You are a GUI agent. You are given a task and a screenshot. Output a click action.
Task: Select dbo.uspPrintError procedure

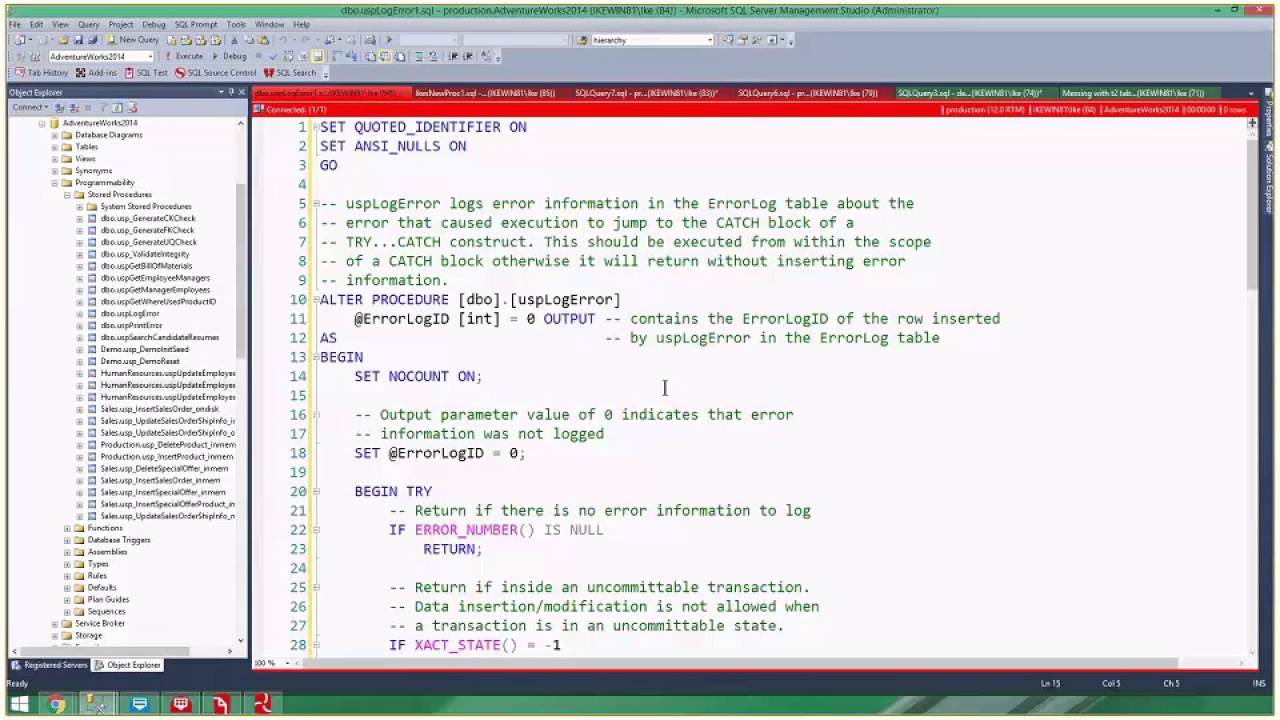point(131,326)
